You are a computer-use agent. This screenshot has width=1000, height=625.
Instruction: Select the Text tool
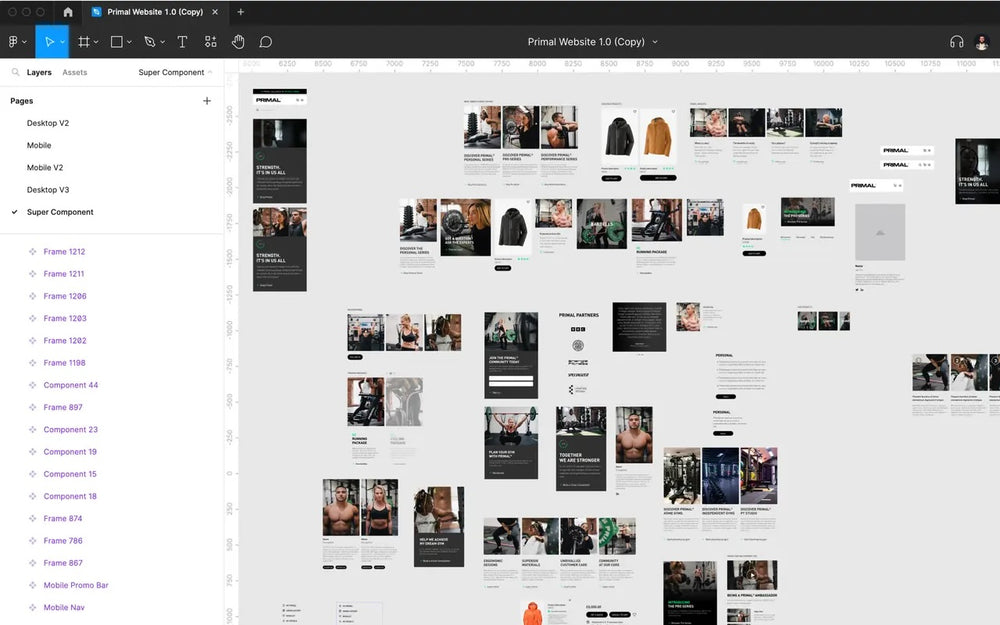click(x=182, y=42)
